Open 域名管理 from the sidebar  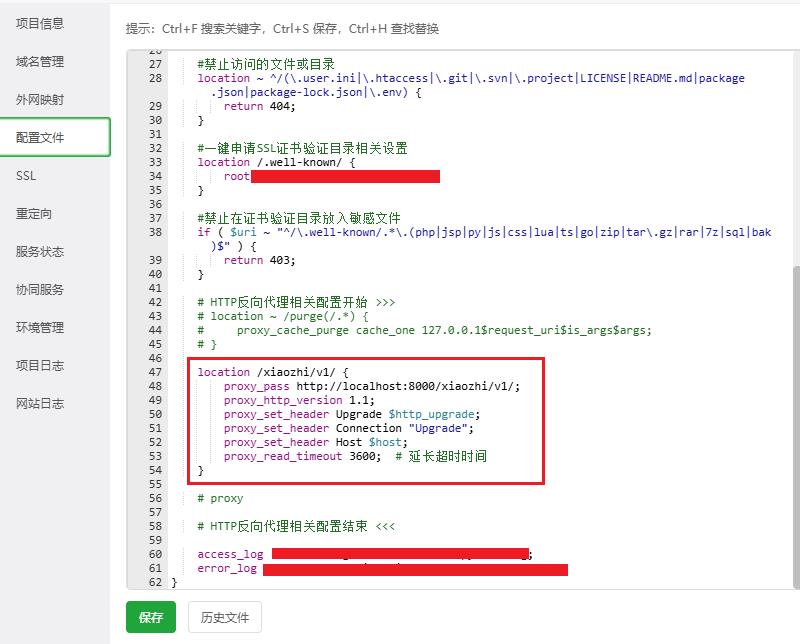38,62
